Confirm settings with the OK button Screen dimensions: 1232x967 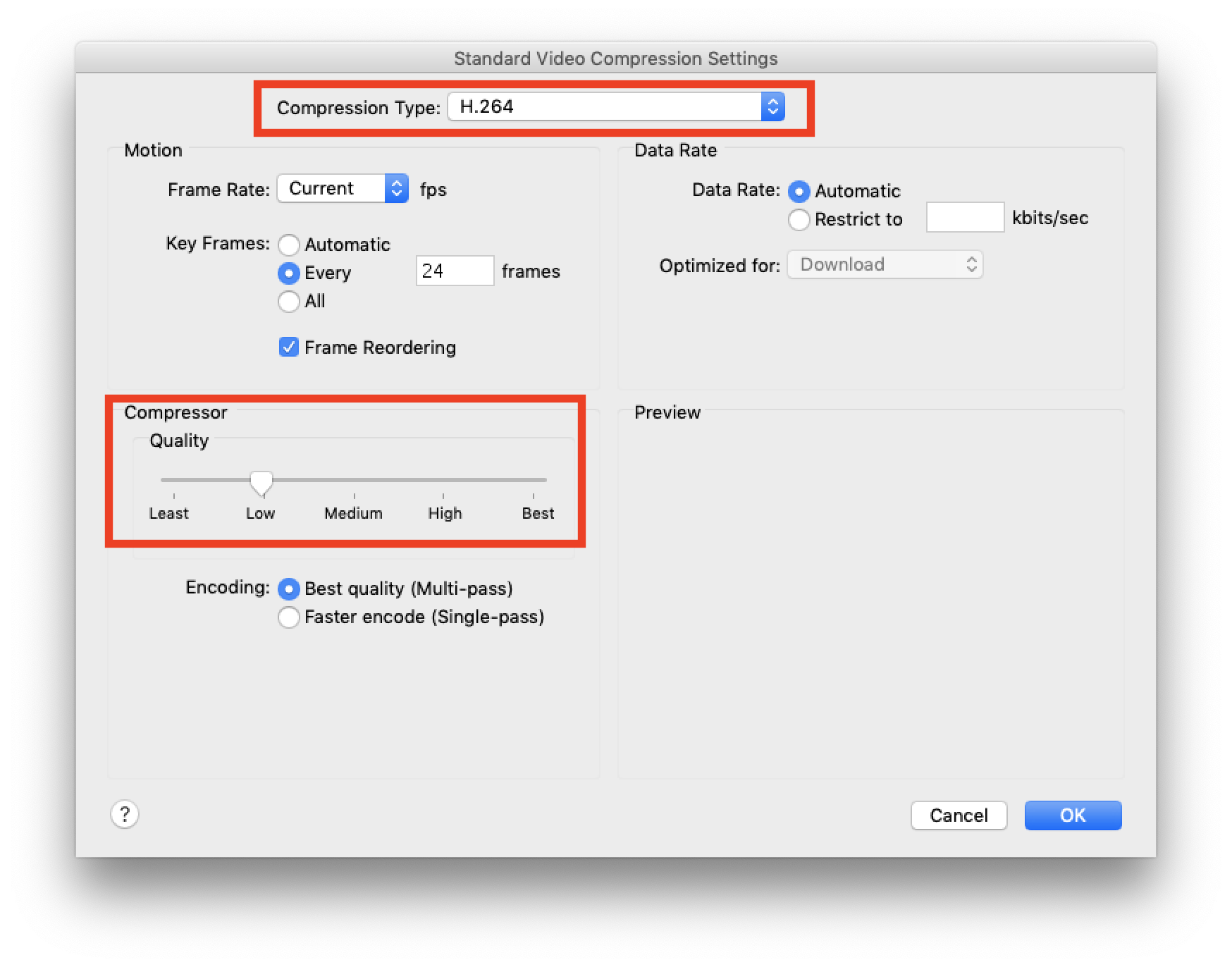pos(1073,815)
